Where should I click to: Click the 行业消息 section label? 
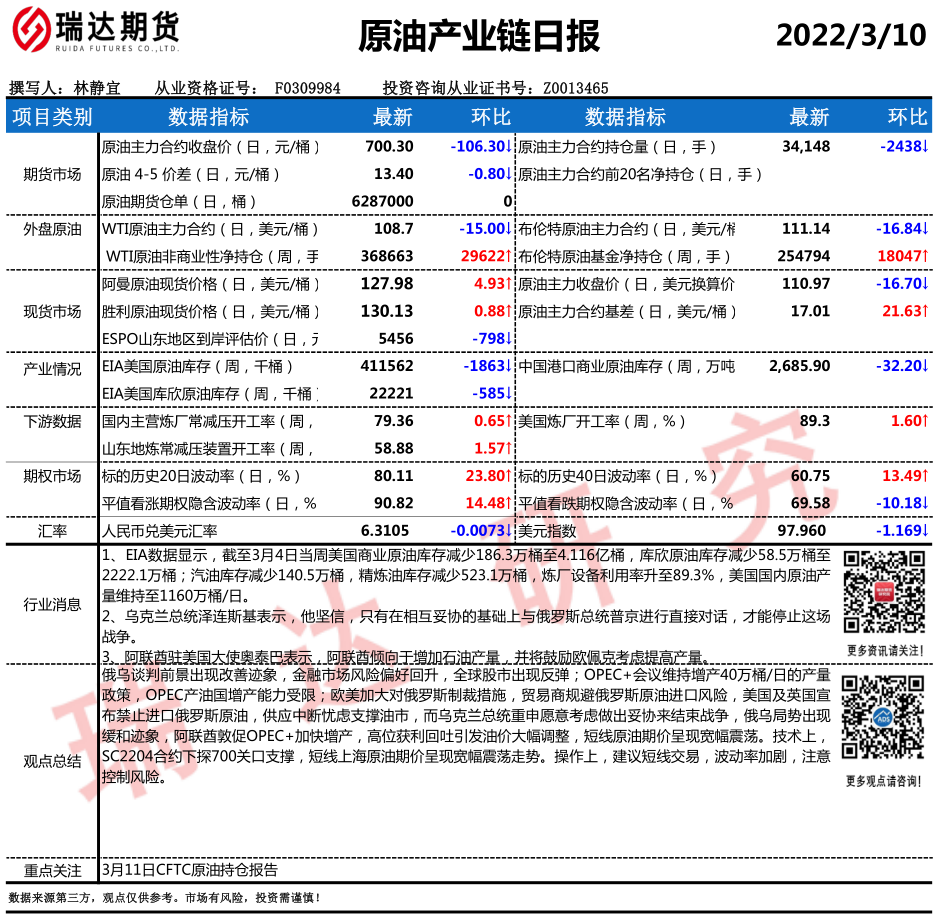pyautogui.click(x=52, y=604)
